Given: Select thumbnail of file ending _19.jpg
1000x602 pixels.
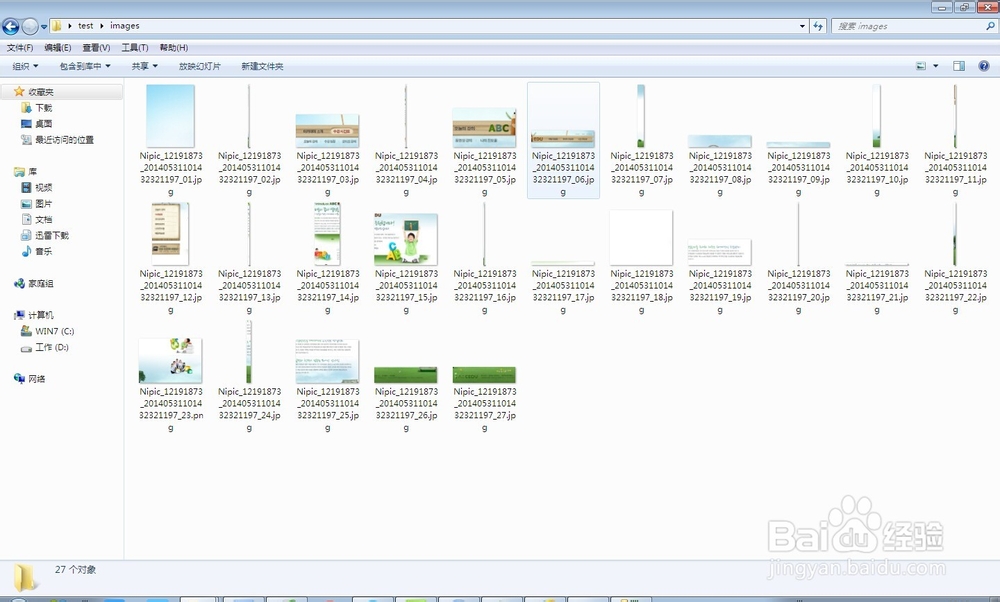Looking at the screenshot, I should click(720, 253).
